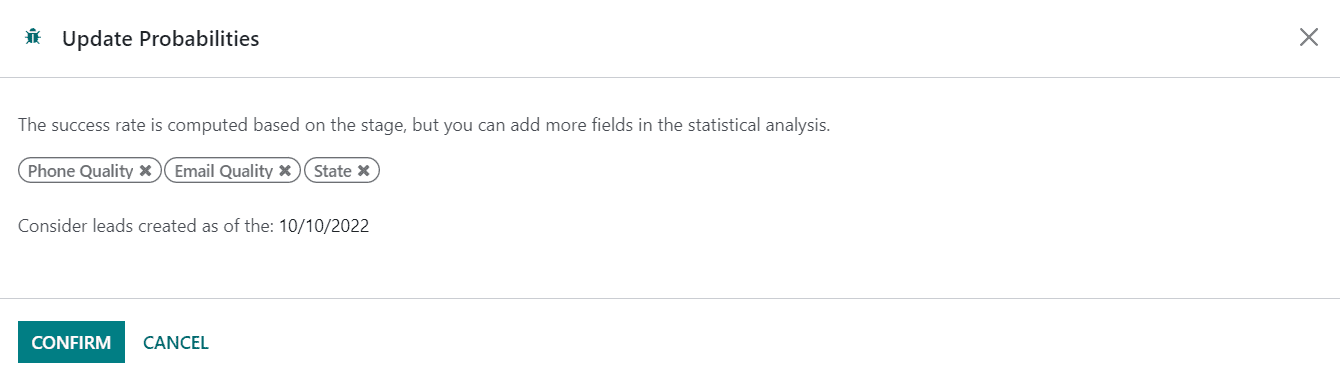Confirm the probability update
The height and width of the screenshot is (382, 1340).
pyautogui.click(x=71, y=342)
